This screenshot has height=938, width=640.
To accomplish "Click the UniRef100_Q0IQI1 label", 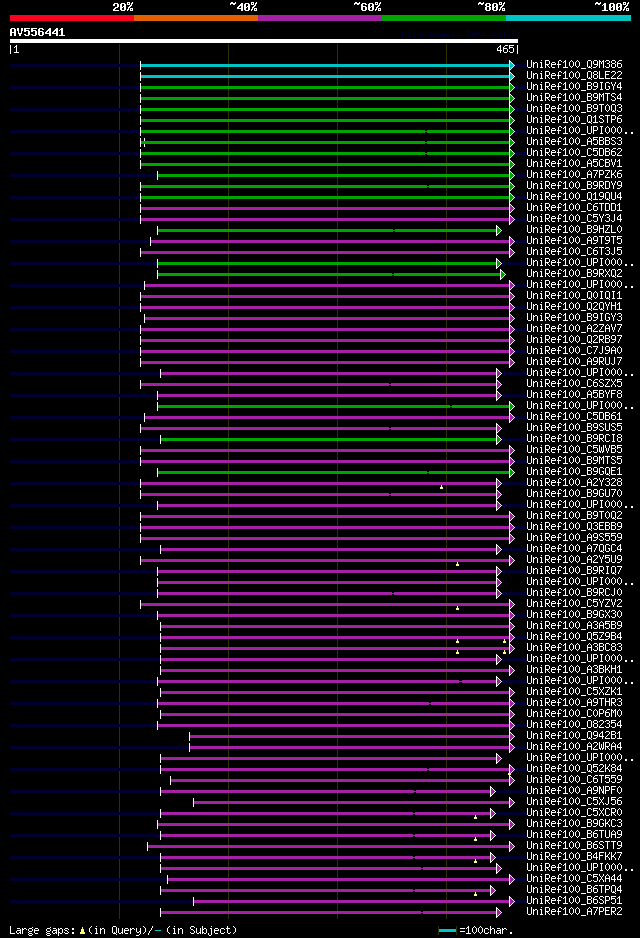I will click(x=574, y=296).
